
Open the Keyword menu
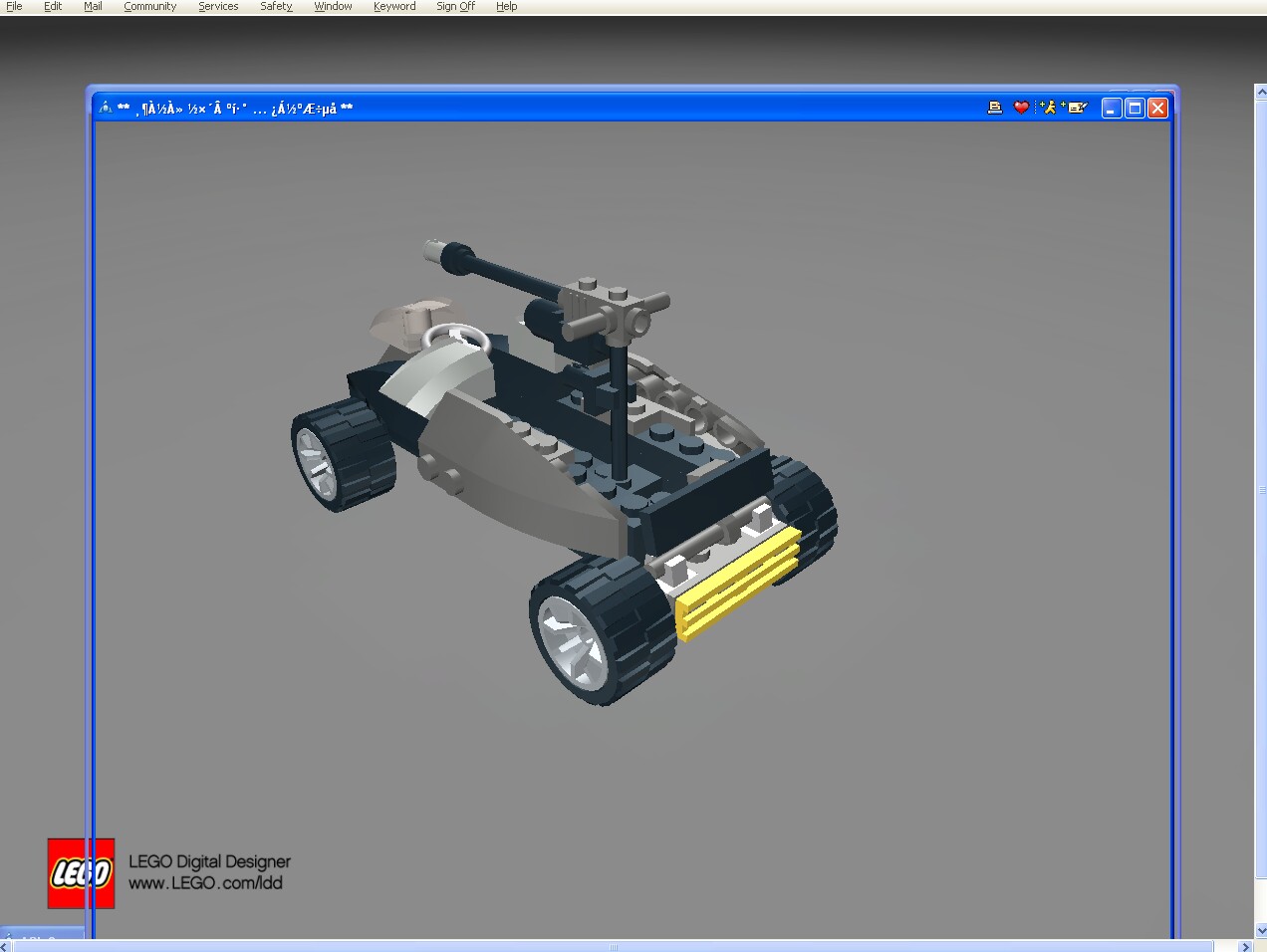point(394,6)
